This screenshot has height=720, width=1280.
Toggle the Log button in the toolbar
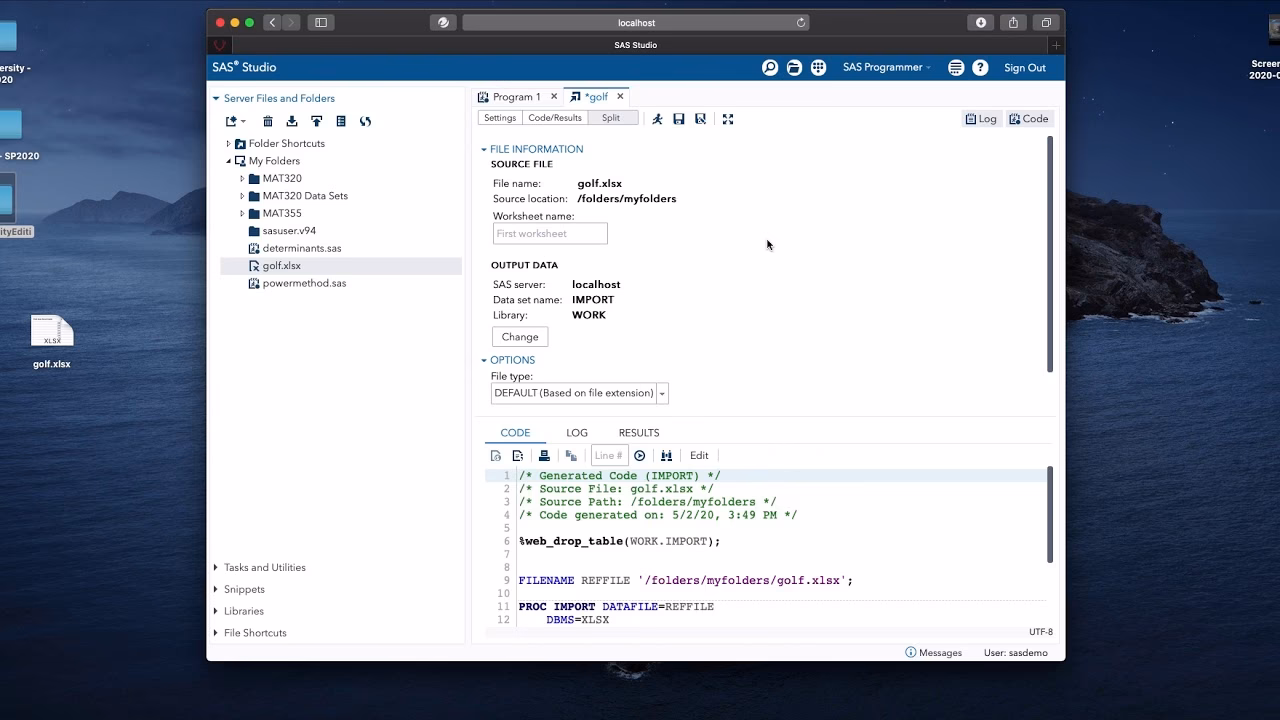pos(980,119)
